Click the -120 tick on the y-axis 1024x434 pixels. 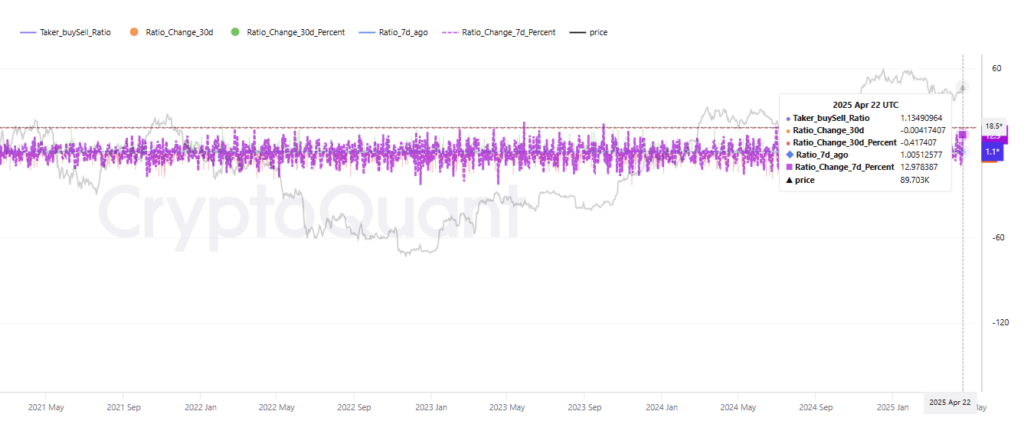coord(1001,323)
